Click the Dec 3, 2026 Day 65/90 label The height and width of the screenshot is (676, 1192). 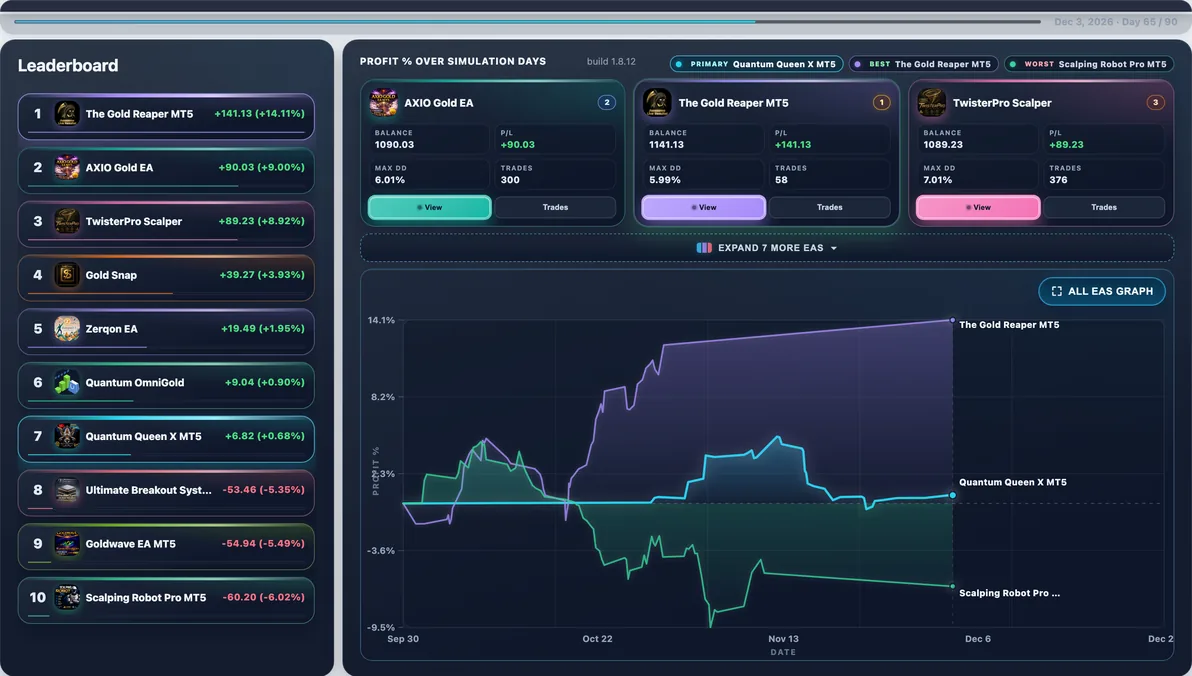coord(1116,22)
